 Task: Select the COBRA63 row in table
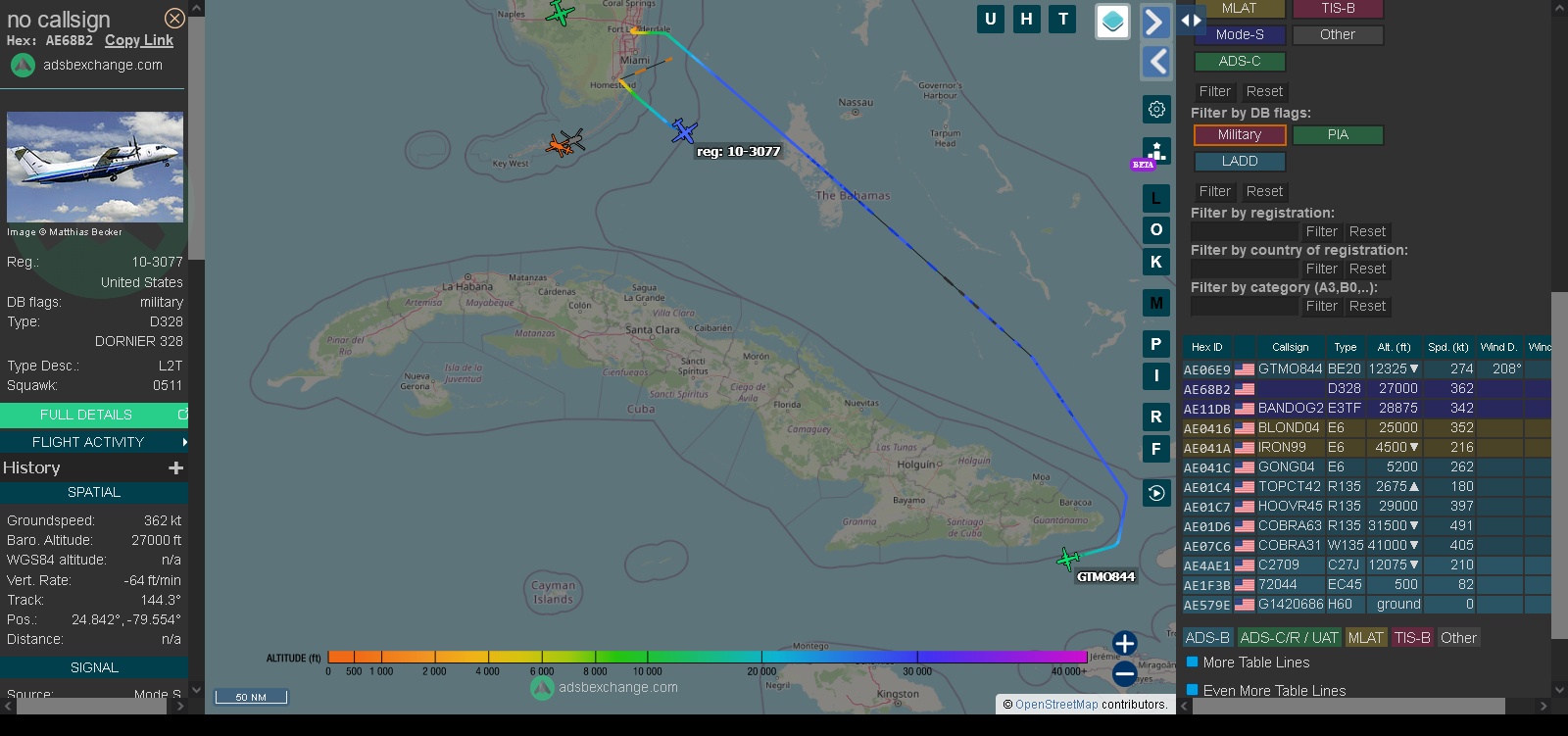(1367, 526)
